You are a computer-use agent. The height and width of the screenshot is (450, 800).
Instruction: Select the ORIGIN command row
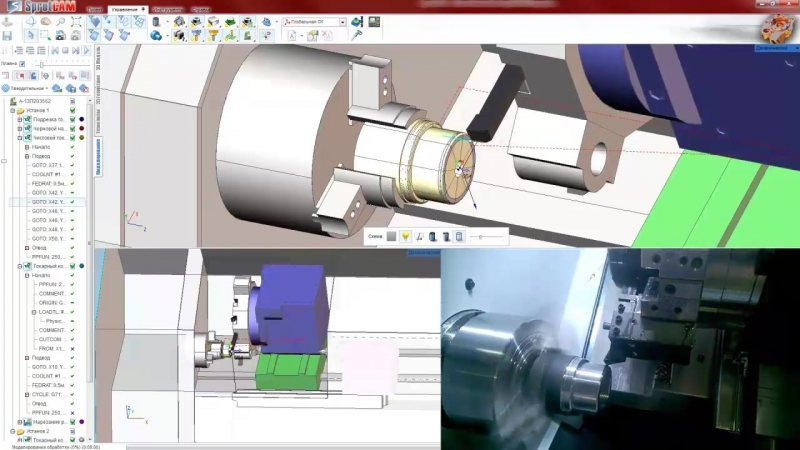(52, 303)
